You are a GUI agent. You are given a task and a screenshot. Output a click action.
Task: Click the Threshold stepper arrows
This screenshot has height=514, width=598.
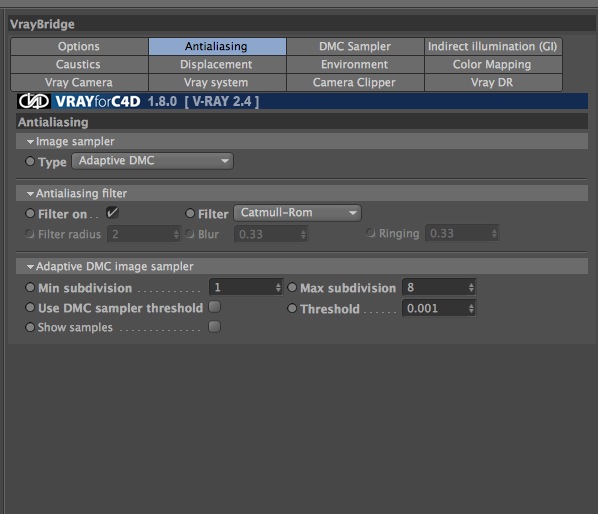(471, 308)
